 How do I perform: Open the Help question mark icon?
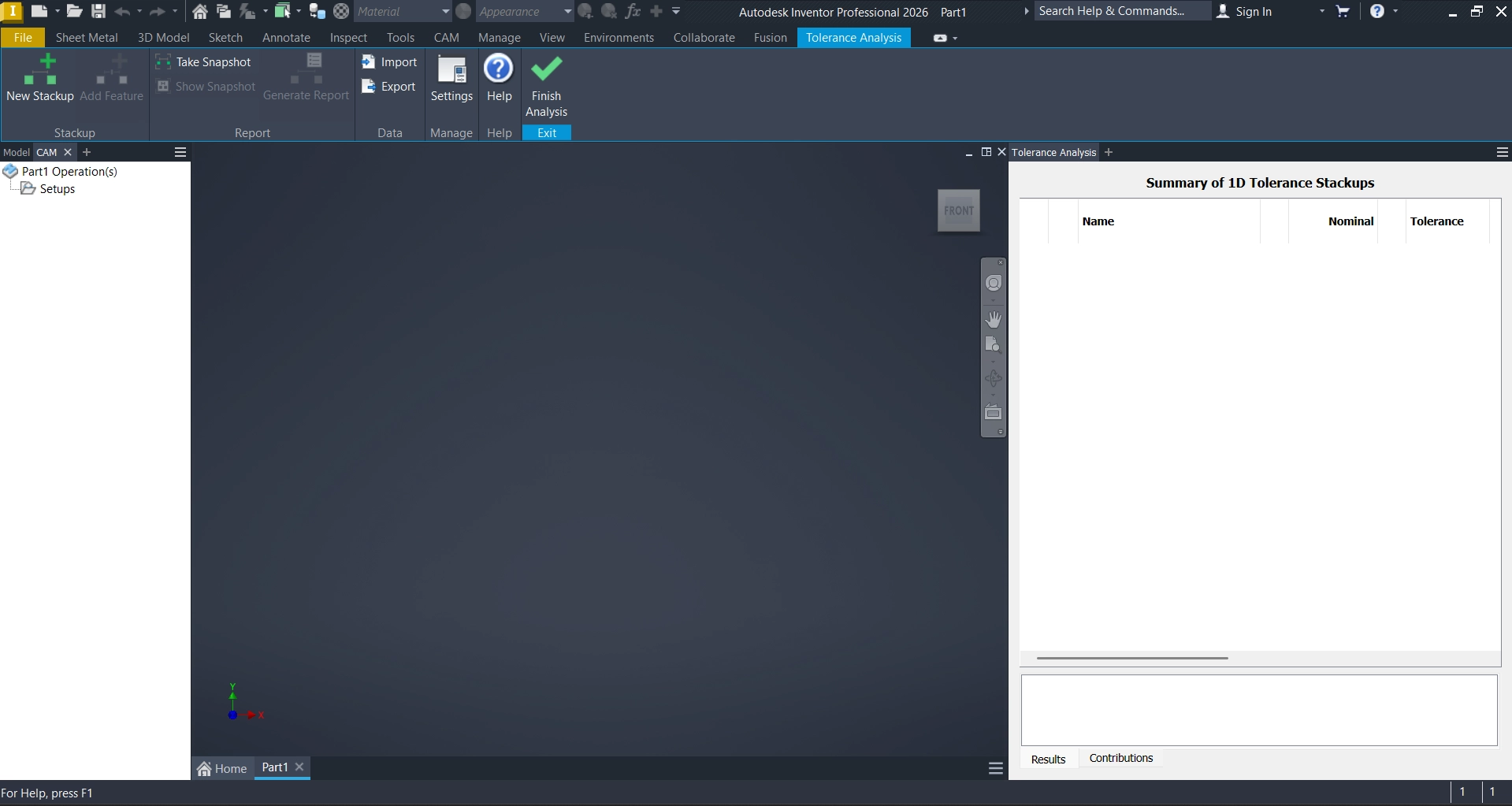pos(499,69)
